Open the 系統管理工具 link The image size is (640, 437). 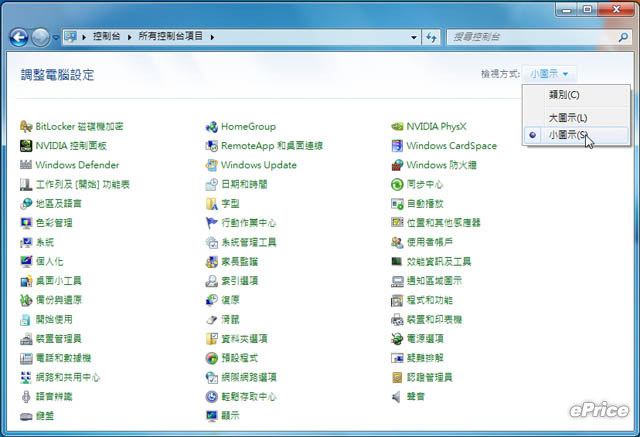249,242
